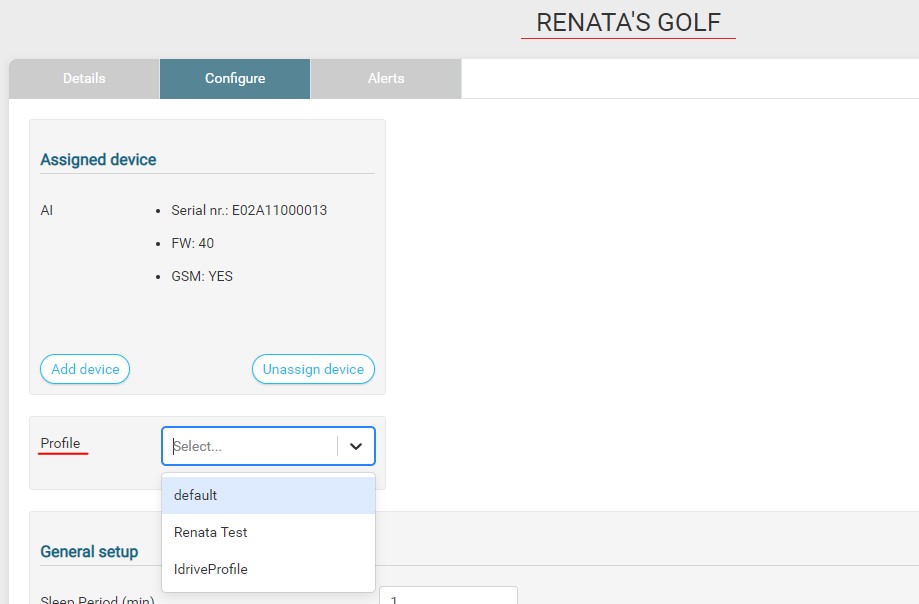Image resolution: width=919 pixels, height=604 pixels.
Task: Click the Unassign device button
Action: pyautogui.click(x=313, y=369)
